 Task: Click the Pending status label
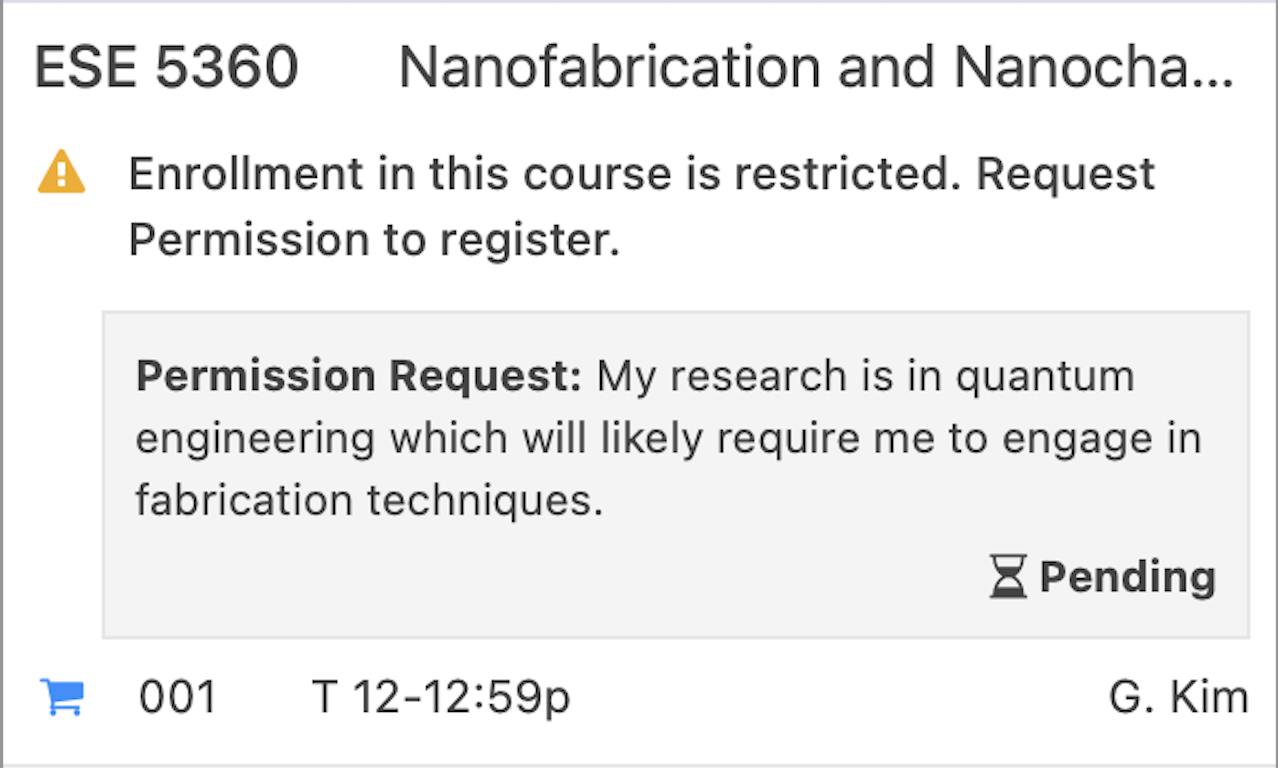tap(1128, 578)
